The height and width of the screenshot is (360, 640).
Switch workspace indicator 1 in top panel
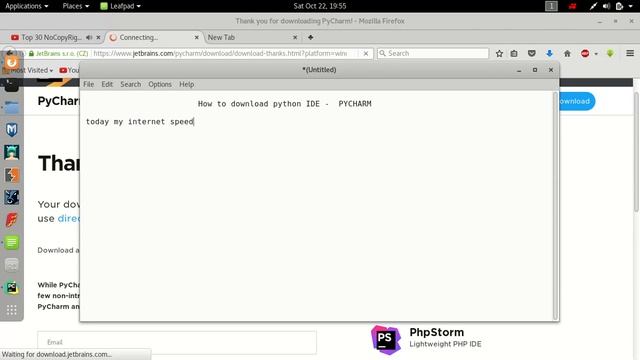pyautogui.click(x=551, y=6)
